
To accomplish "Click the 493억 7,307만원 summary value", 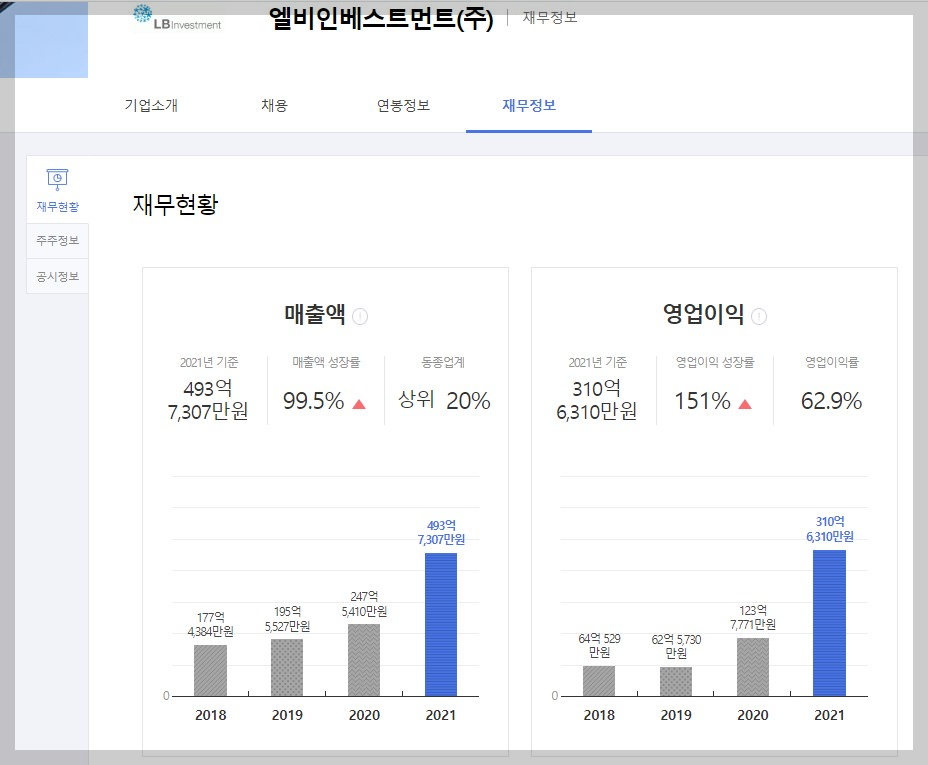I will tap(208, 400).
